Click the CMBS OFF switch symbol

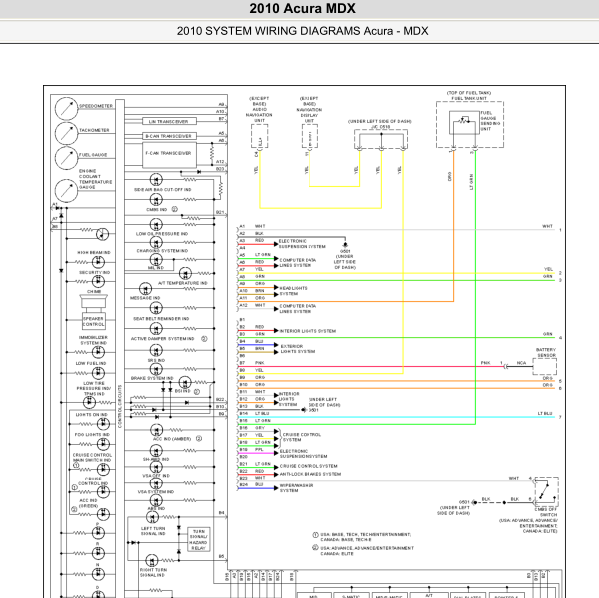point(546,491)
